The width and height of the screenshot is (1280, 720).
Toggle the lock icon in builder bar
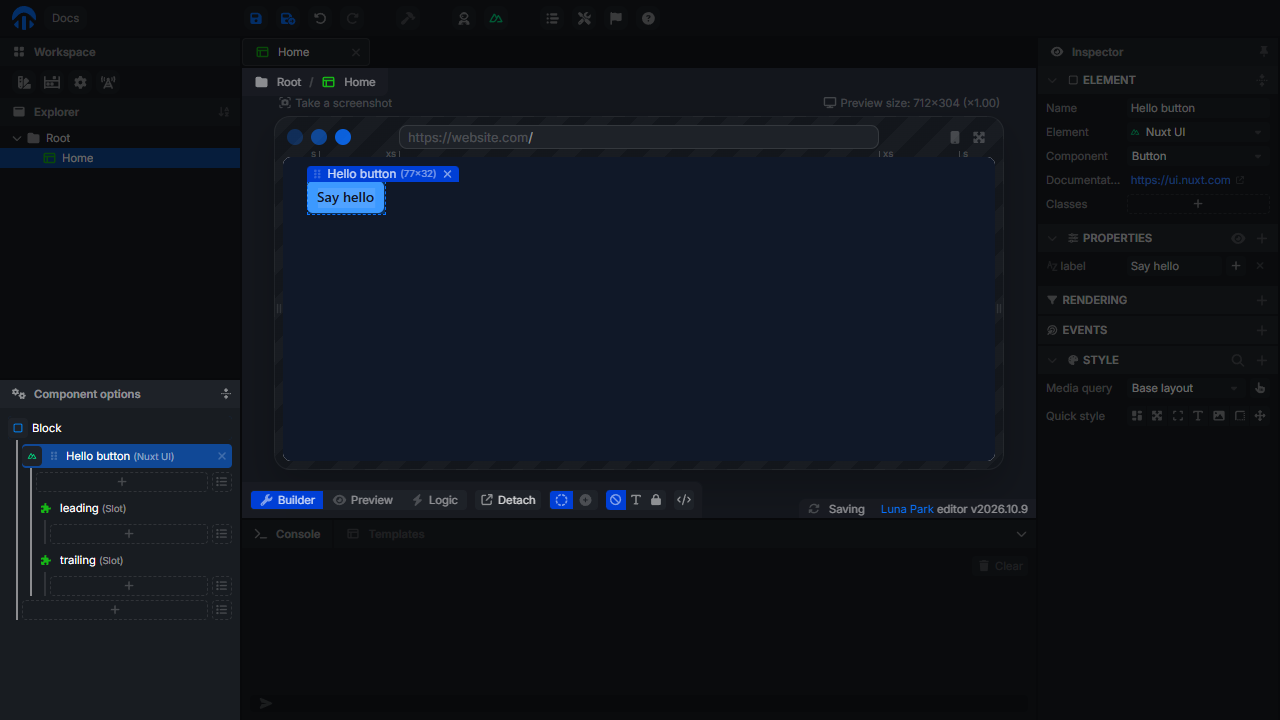pyautogui.click(x=656, y=500)
